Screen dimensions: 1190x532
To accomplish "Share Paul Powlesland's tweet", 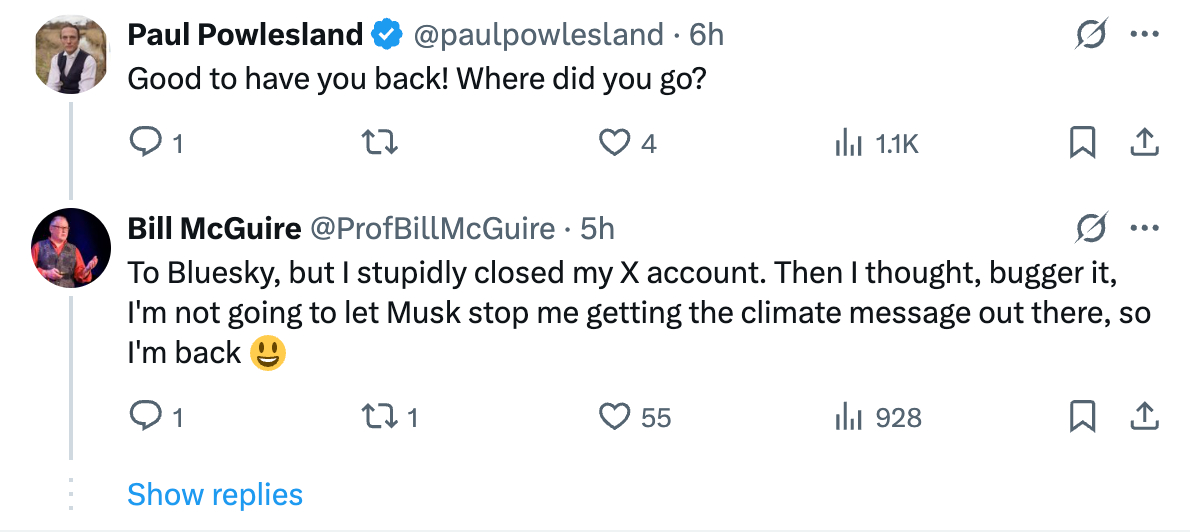I will click(1143, 144).
